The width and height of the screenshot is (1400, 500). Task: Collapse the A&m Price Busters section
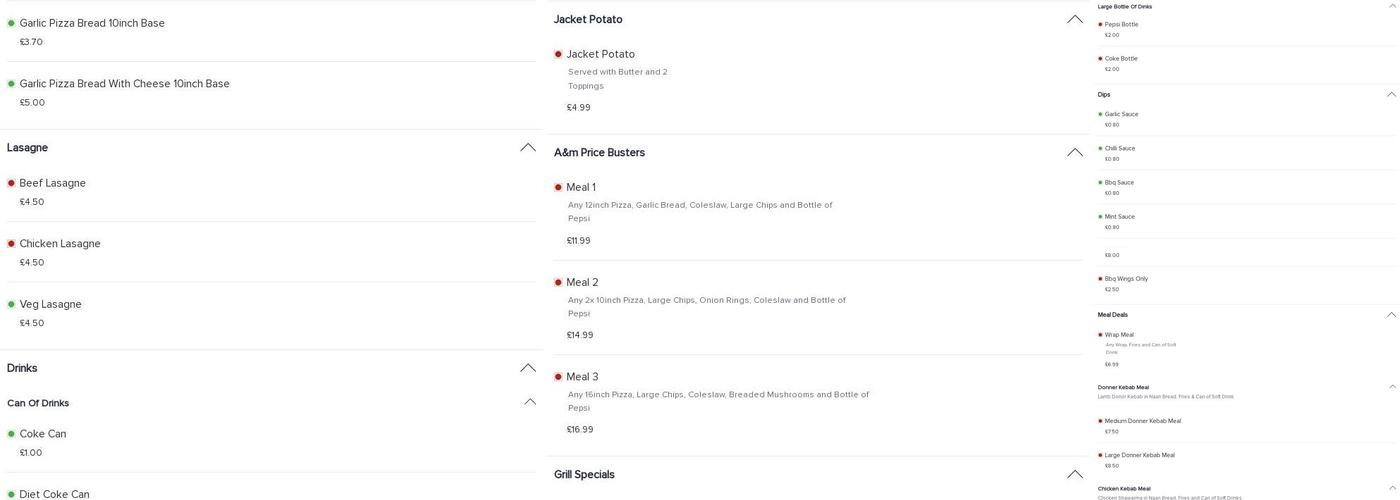tap(1075, 153)
